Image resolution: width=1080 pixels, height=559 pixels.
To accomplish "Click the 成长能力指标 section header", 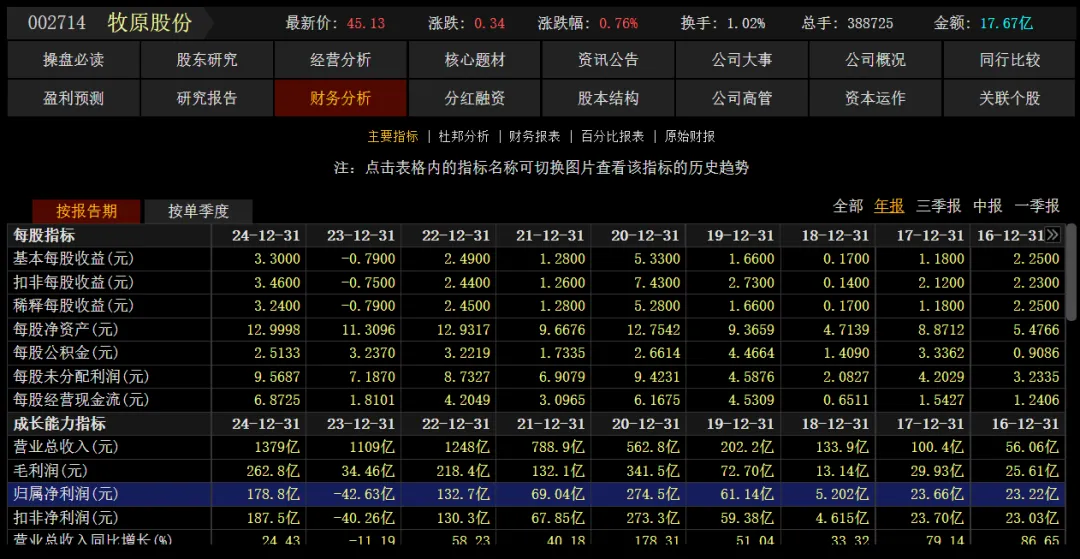I will coord(59,424).
